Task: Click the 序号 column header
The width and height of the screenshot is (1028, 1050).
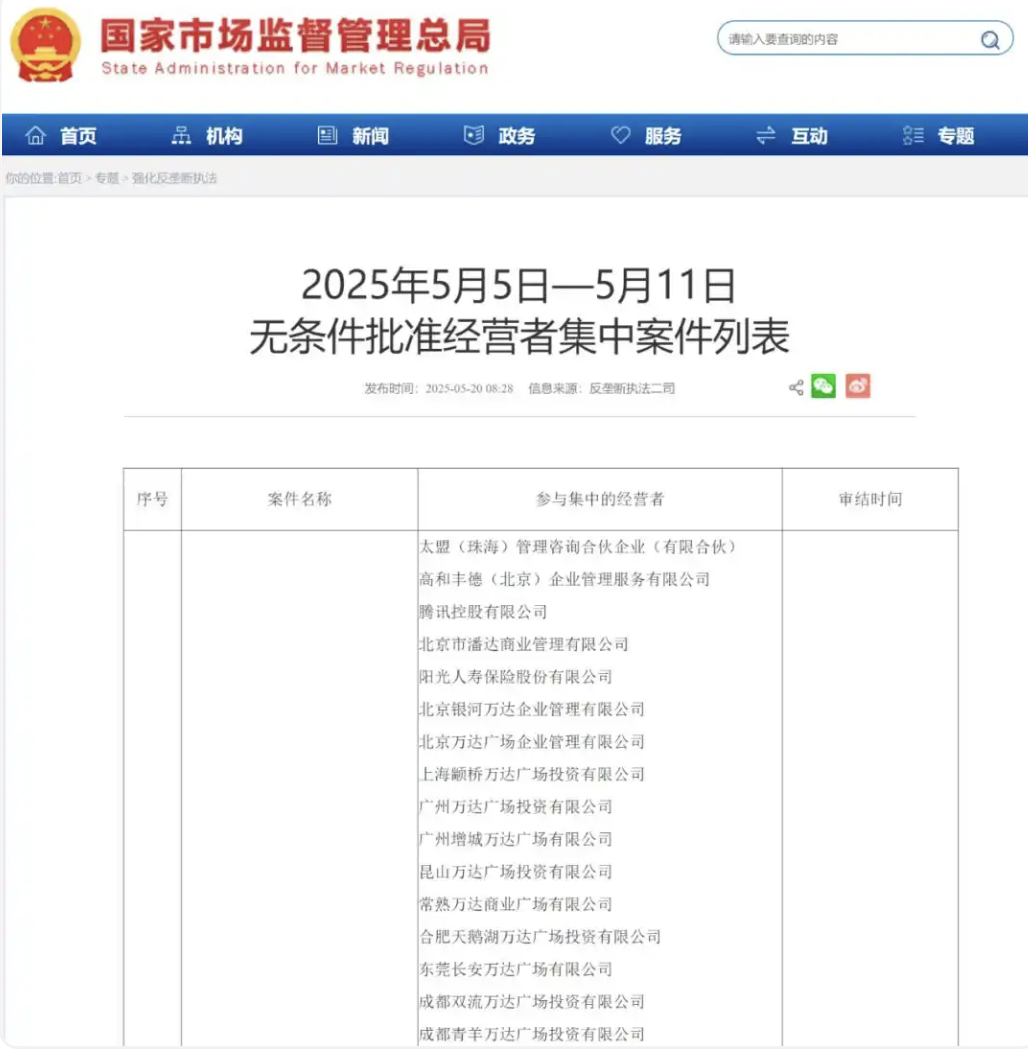Action: point(152,499)
